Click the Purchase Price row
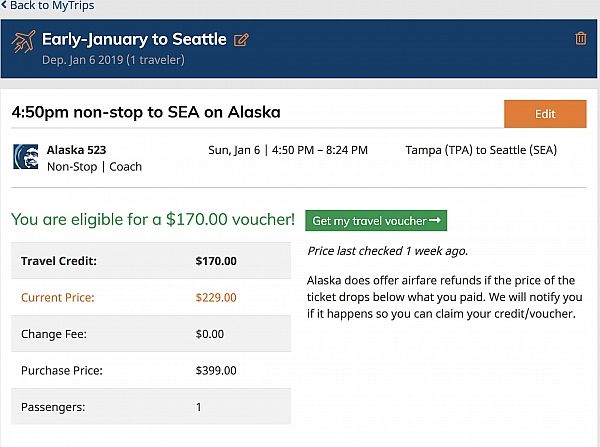The image size is (600, 447). click(x=150, y=371)
